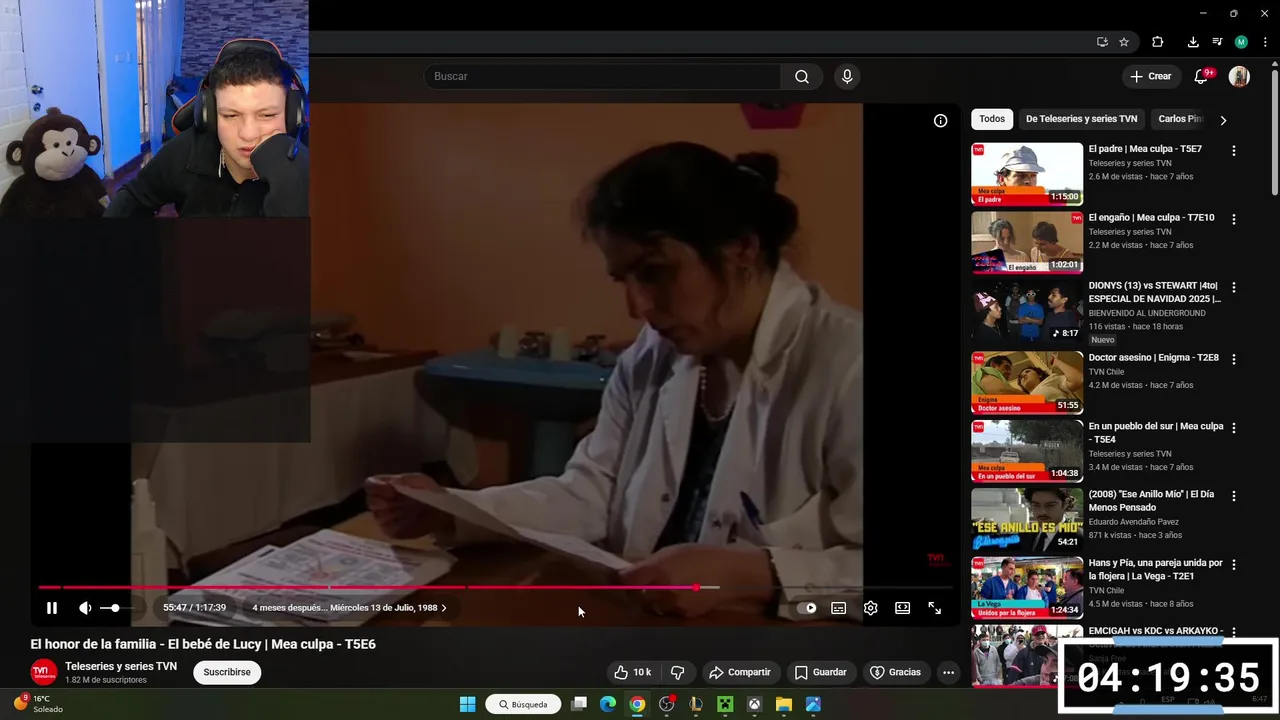Like the video (10 k)
The width and height of the screenshot is (1280, 720).
click(x=632, y=672)
